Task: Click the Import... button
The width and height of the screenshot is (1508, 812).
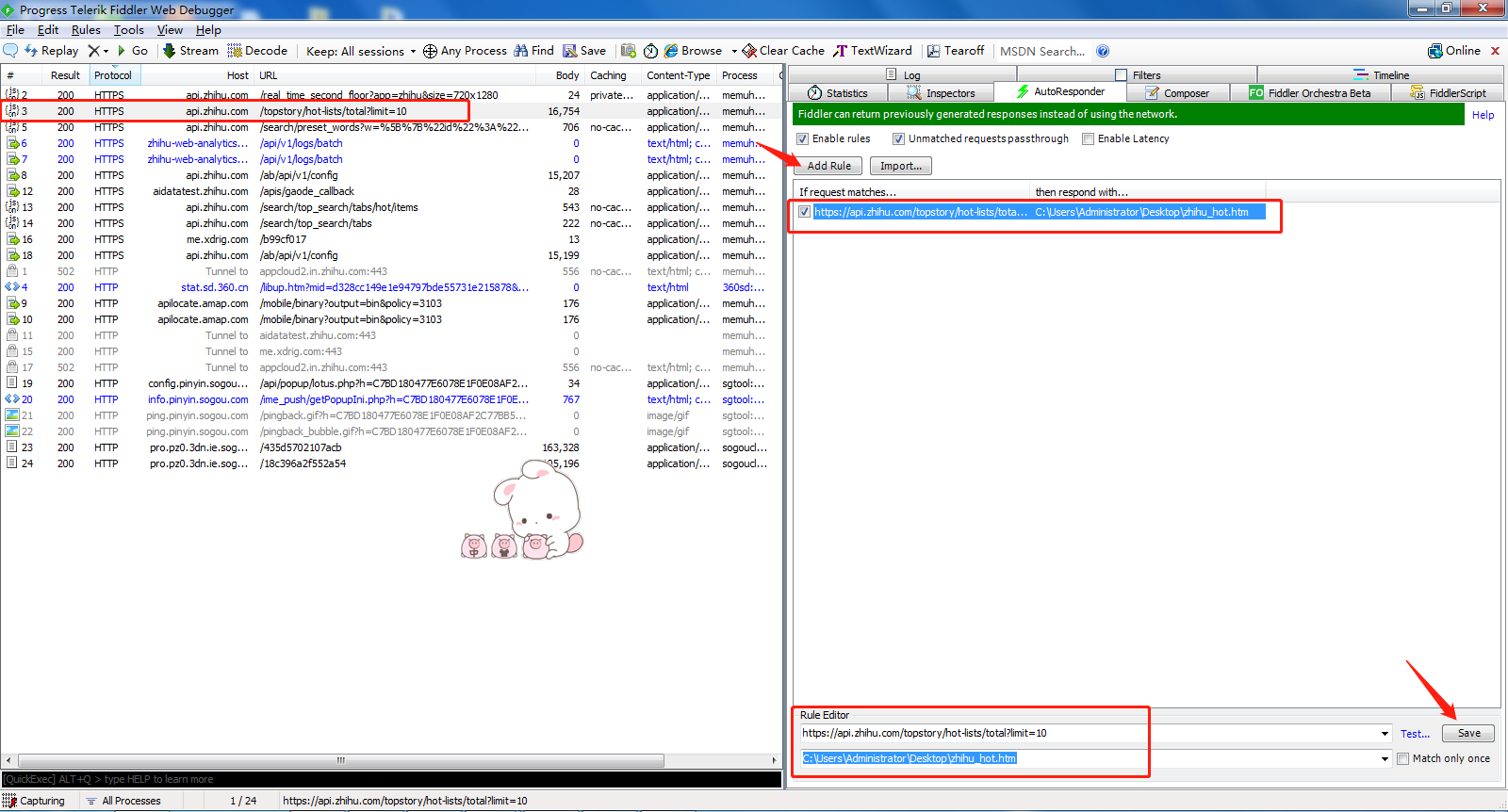Action: coord(900,166)
